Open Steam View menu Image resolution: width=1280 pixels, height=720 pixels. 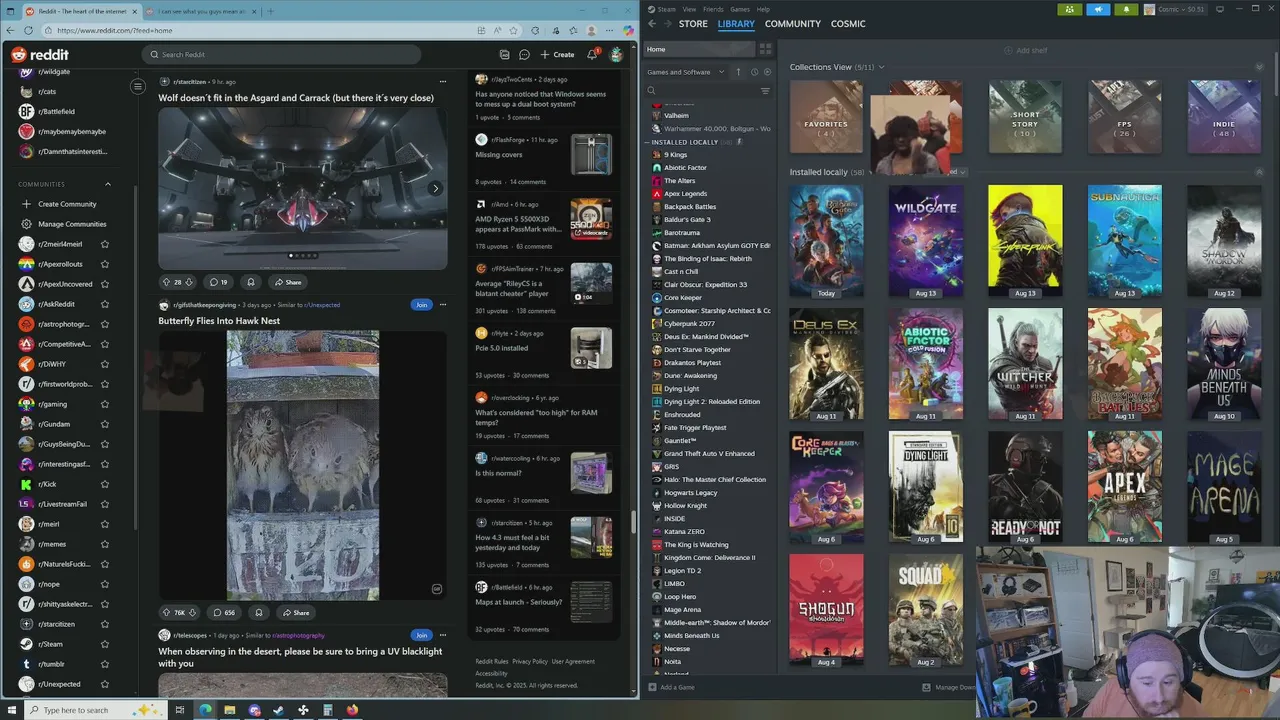(690, 9)
